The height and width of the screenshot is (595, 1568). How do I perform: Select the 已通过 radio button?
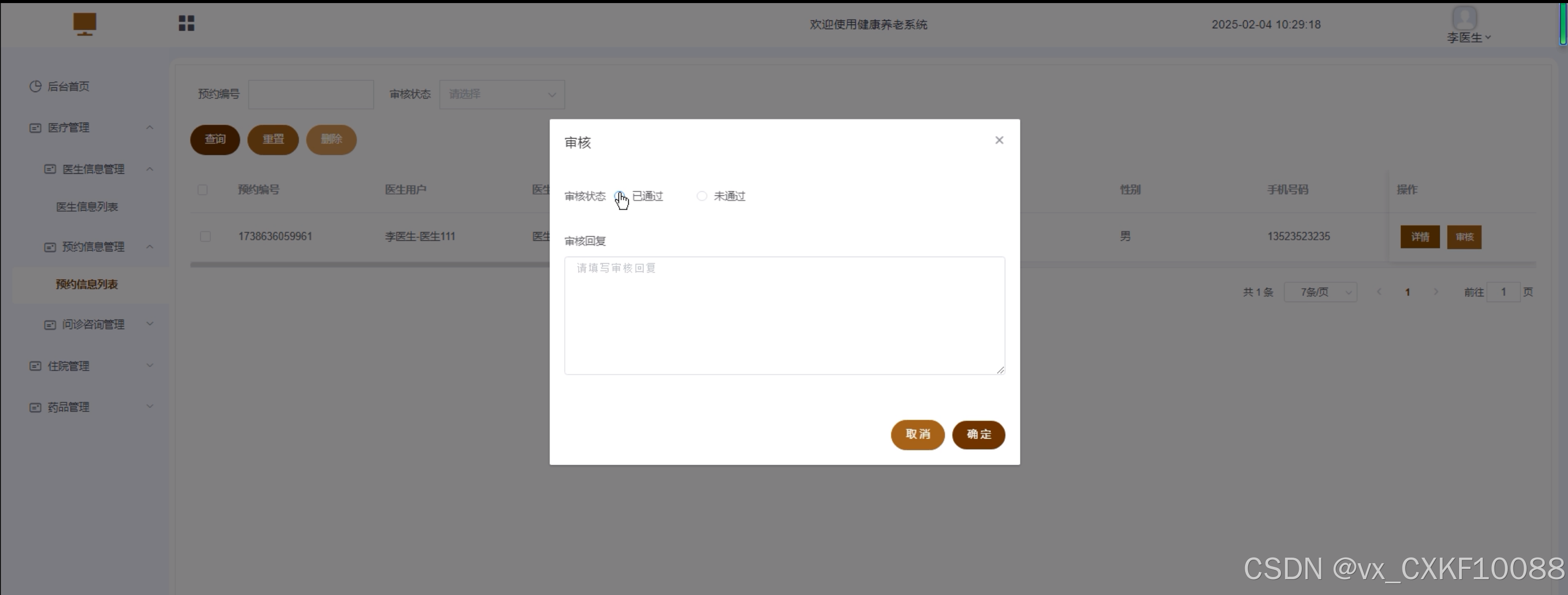pyautogui.click(x=619, y=196)
